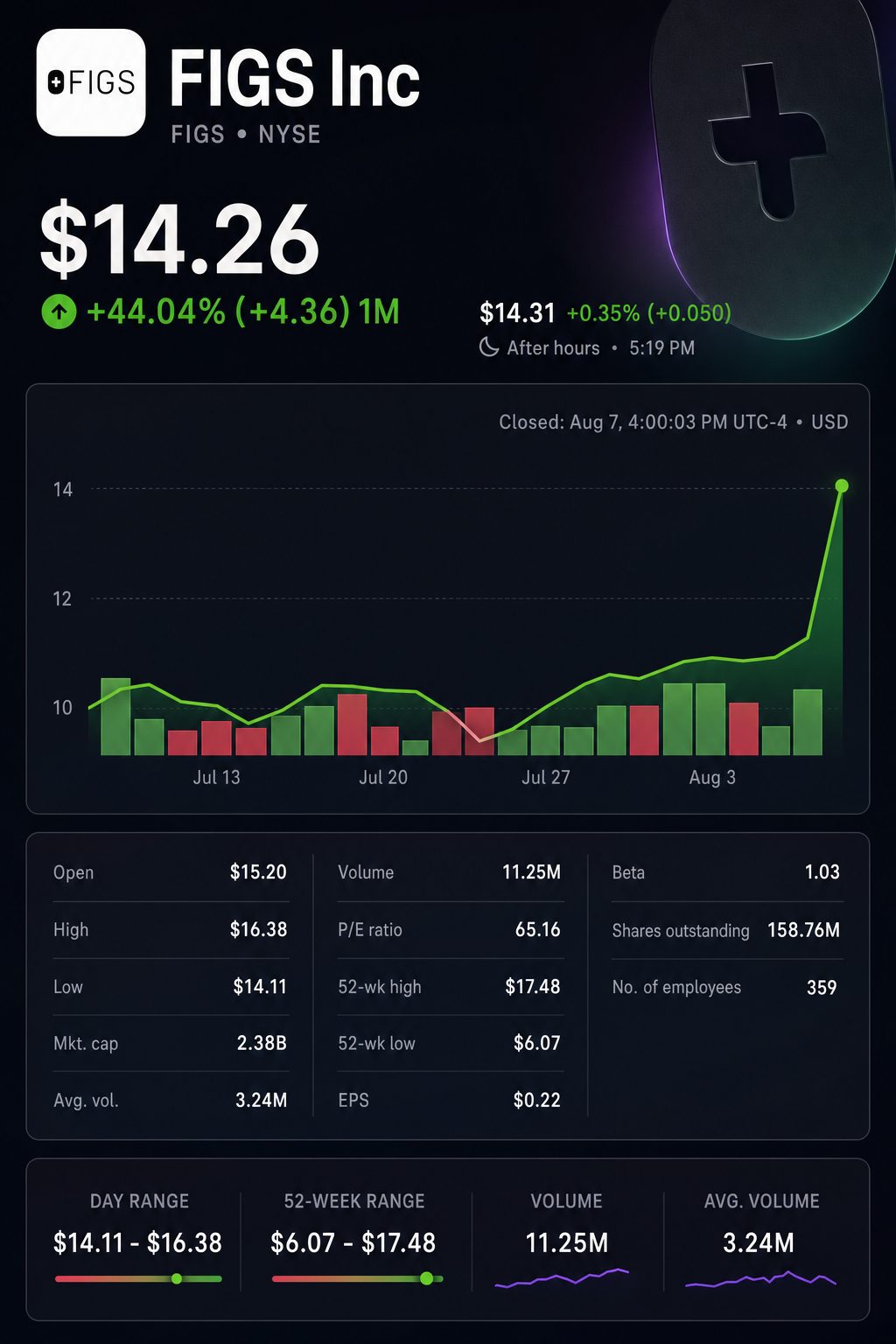Click the +0.35% (+0.050) after hours change
The width and height of the screenshot is (896, 1344).
tap(648, 313)
